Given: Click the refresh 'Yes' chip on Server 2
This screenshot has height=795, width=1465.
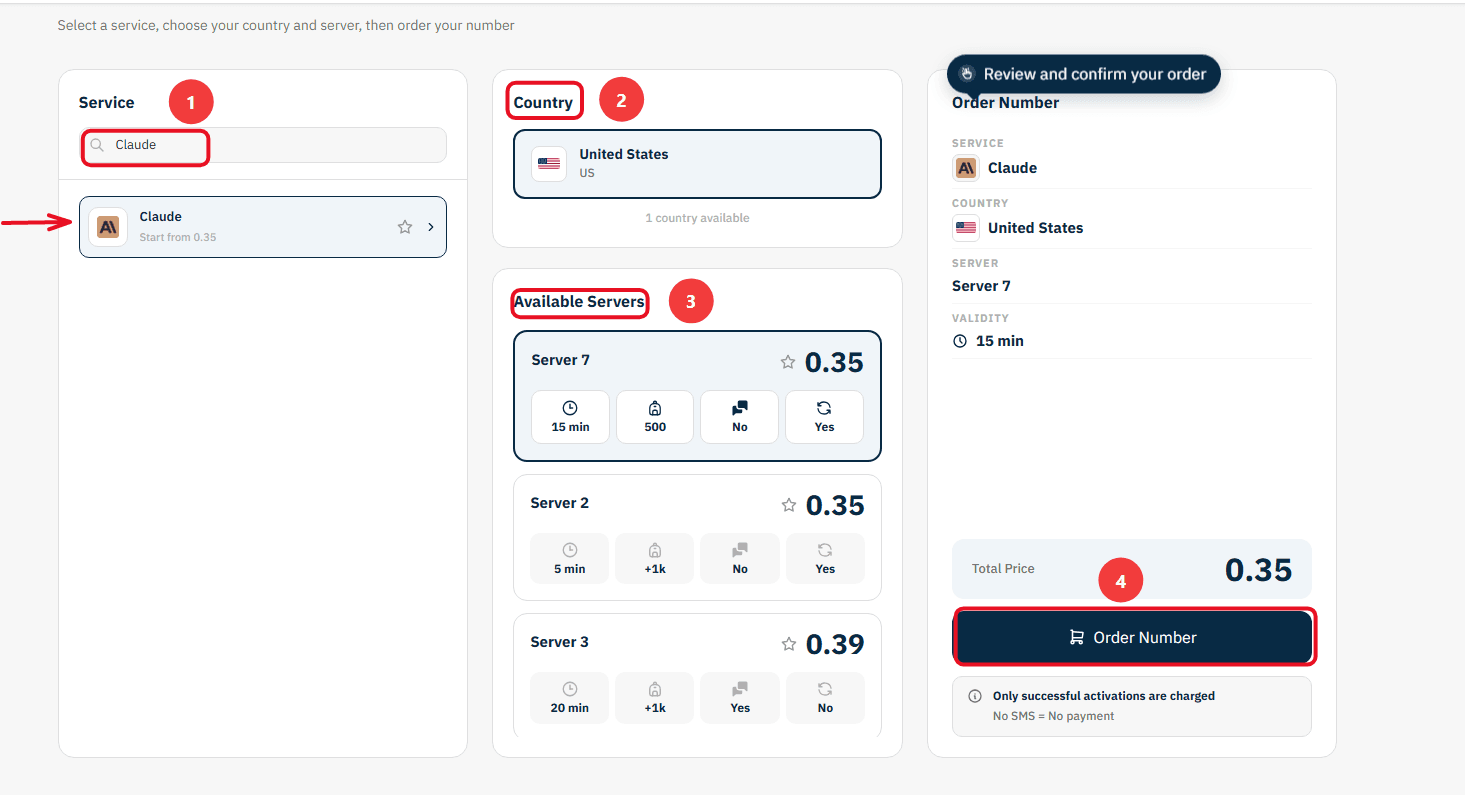Looking at the screenshot, I should 825,559.
